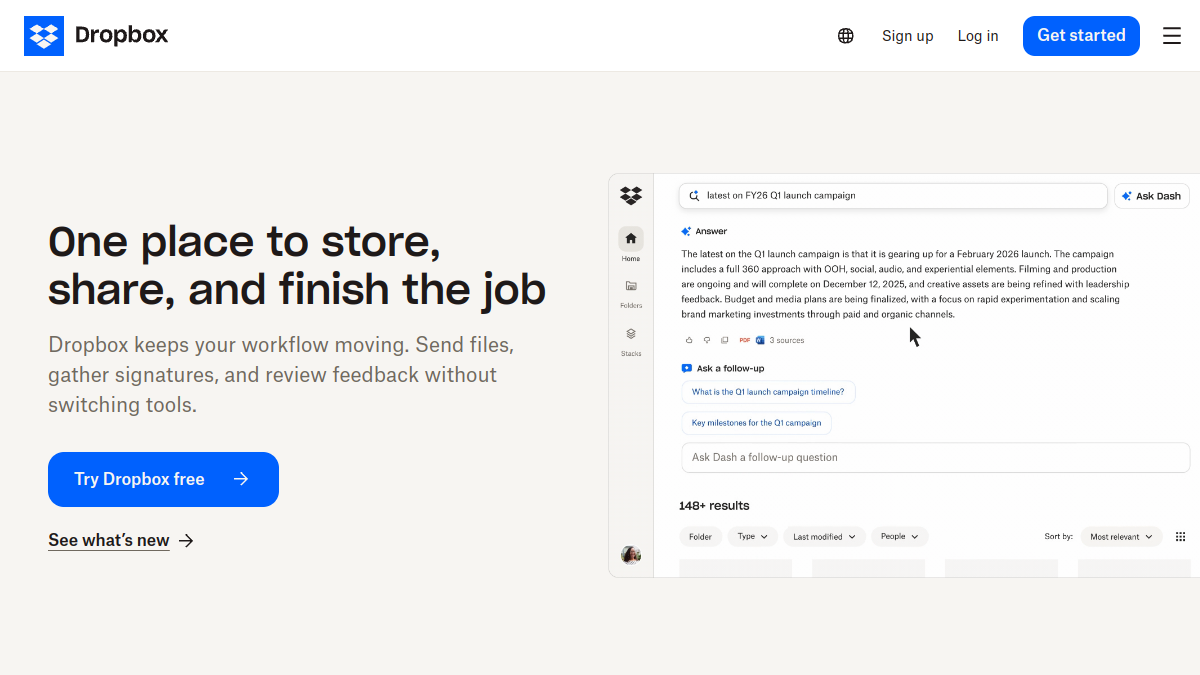Select 'Key milestones for the Q1 campaign' suggestion
The height and width of the screenshot is (675, 1200).
point(757,423)
